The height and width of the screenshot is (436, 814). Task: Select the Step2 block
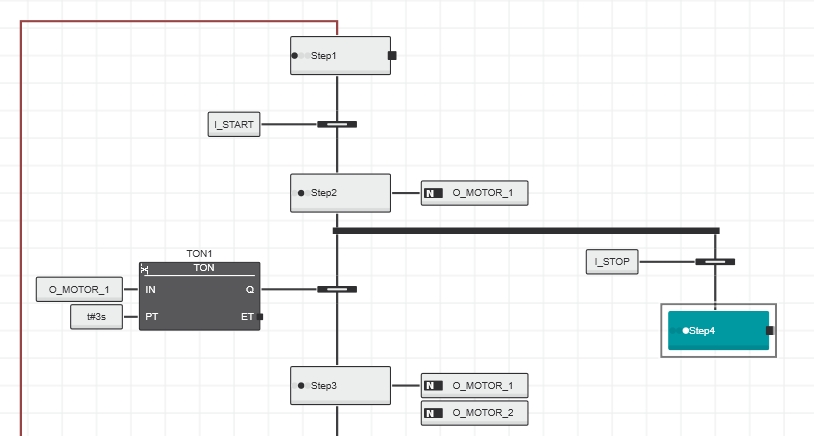(340, 192)
